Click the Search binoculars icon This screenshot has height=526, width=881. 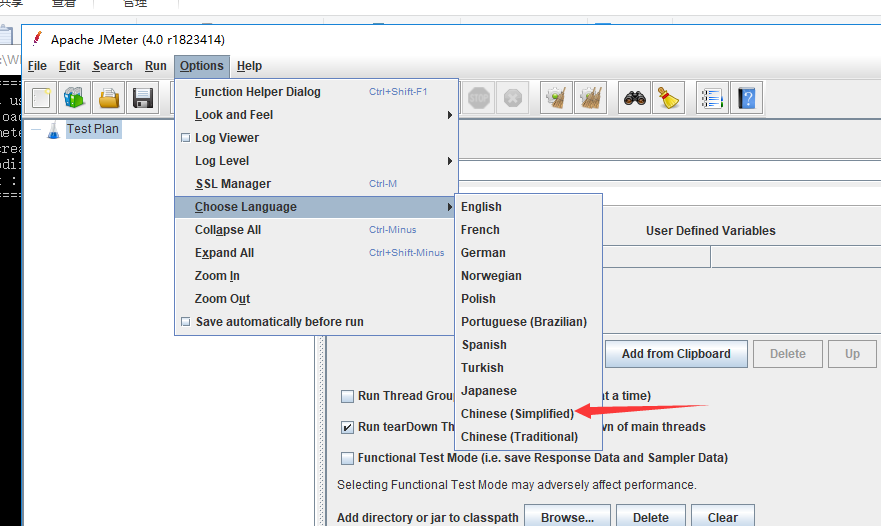click(x=634, y=98)
